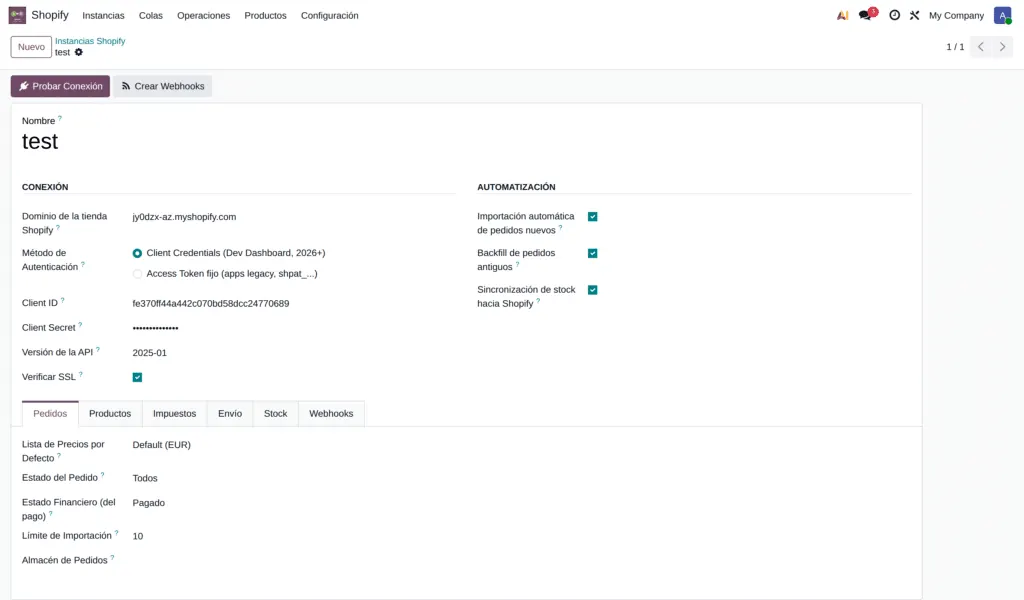
Task: Open the Shopify app home icon
Action: click(x=17, y=15)
